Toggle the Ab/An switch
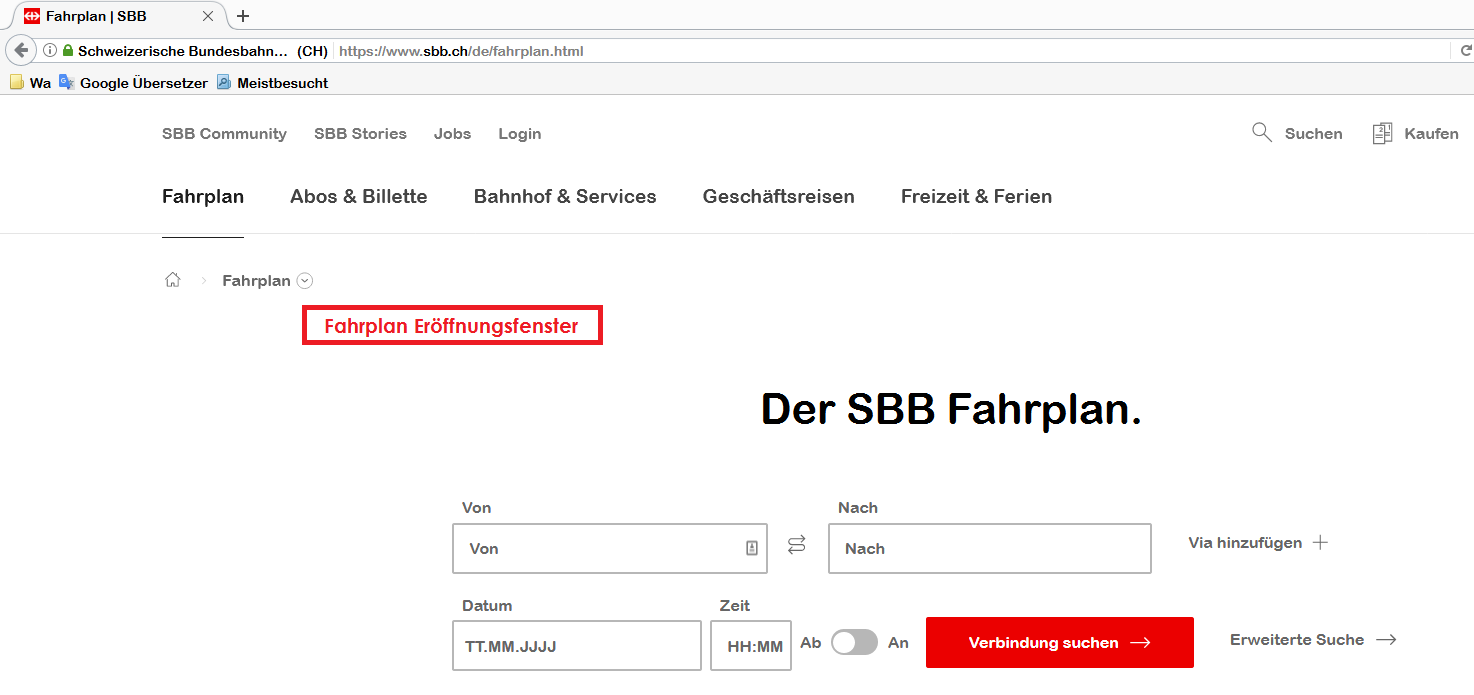The width and height of the screenshot is (1474, 695). tap(854, 642)
